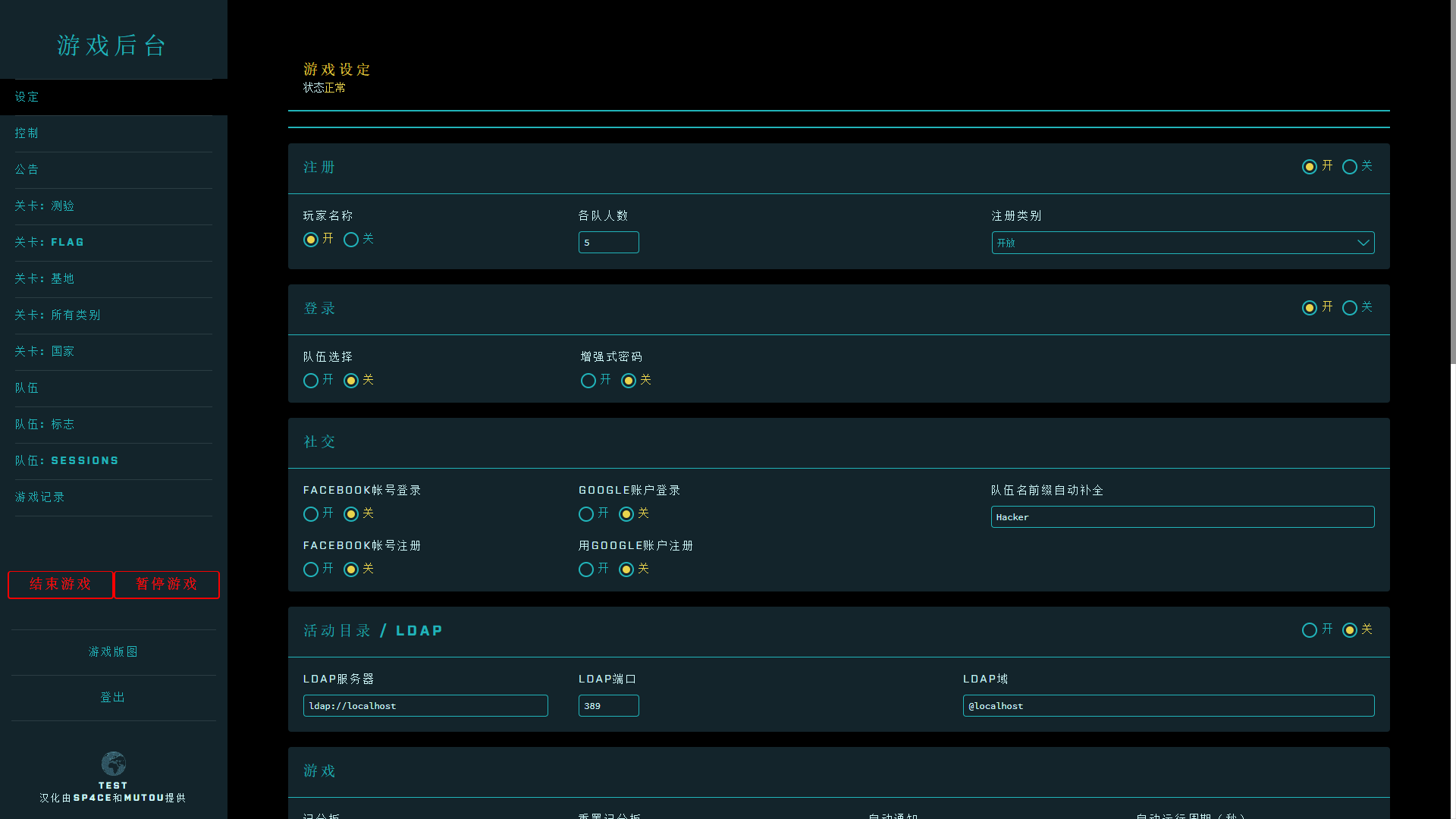Screen dimensions: 1456x819
Task: Open the 控制 section in the sidebar
Action: click(x=27, y=133)
